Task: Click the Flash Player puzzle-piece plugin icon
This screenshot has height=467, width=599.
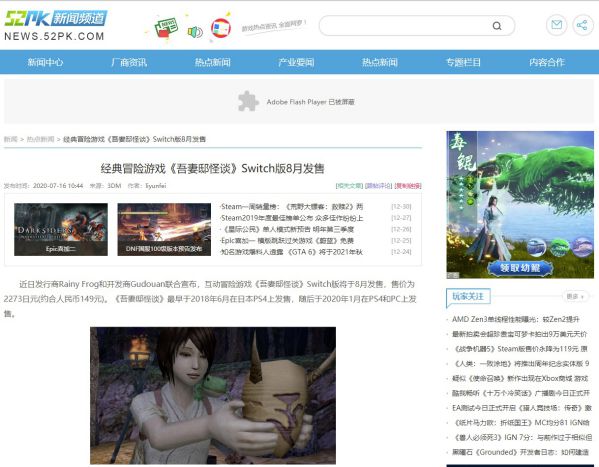Action: [248, 101]
